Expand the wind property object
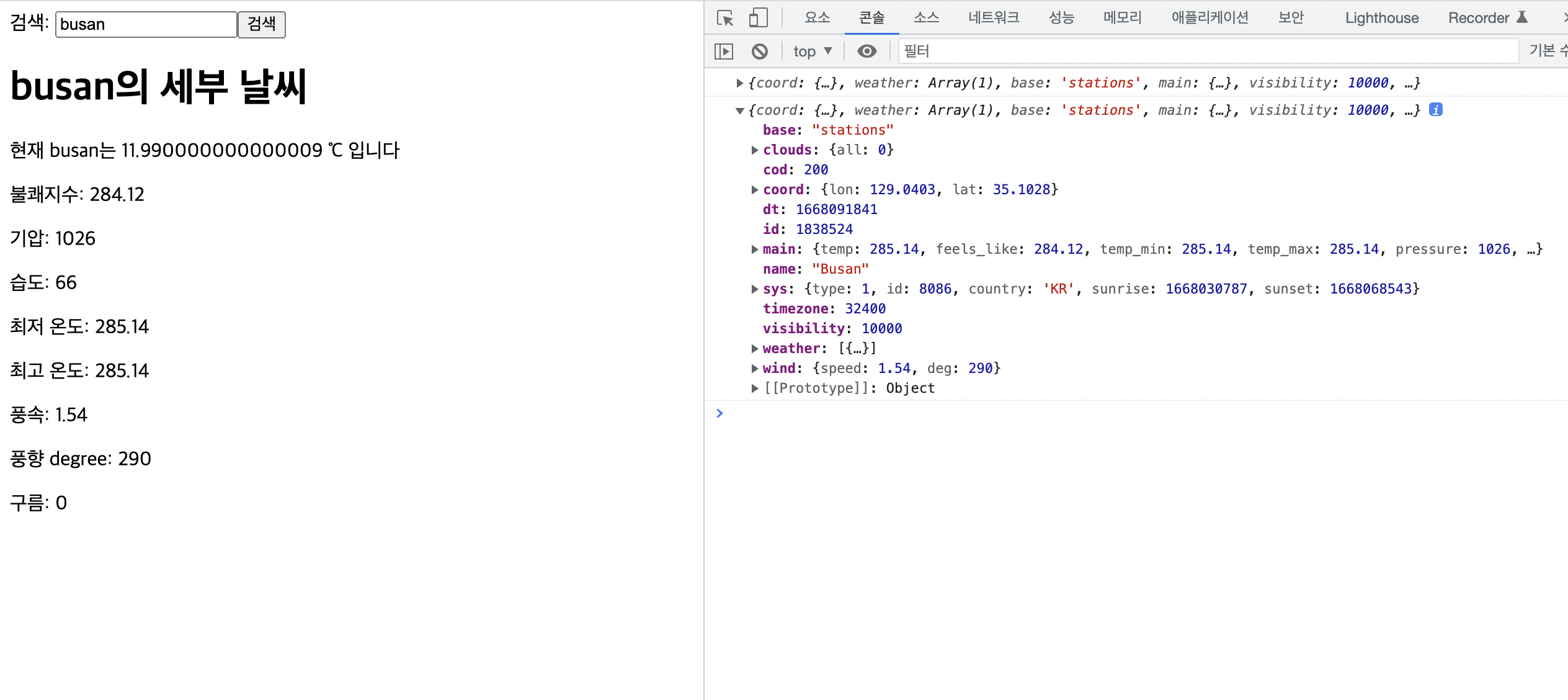Viewport: 1568px width, 700px height. coord(755,369)
